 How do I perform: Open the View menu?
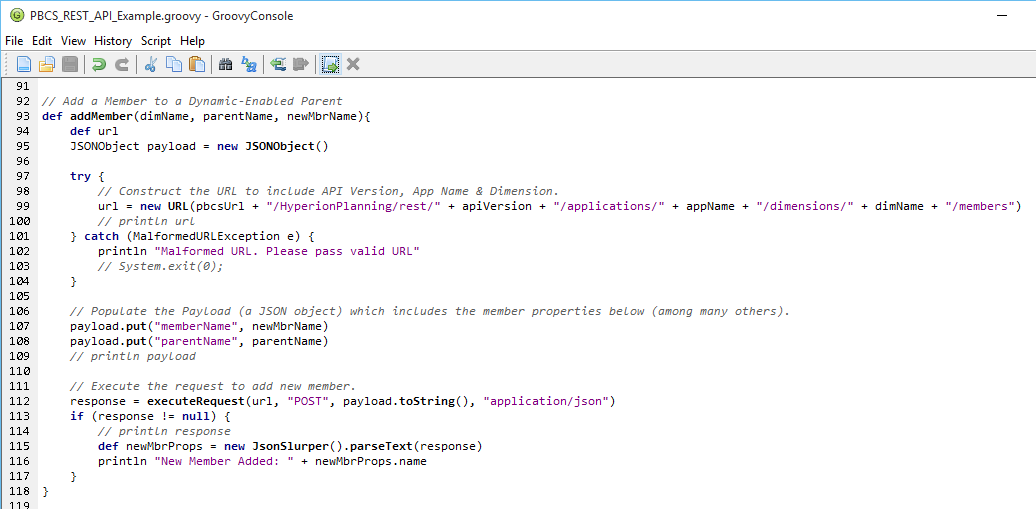click(x=73, y=41)
